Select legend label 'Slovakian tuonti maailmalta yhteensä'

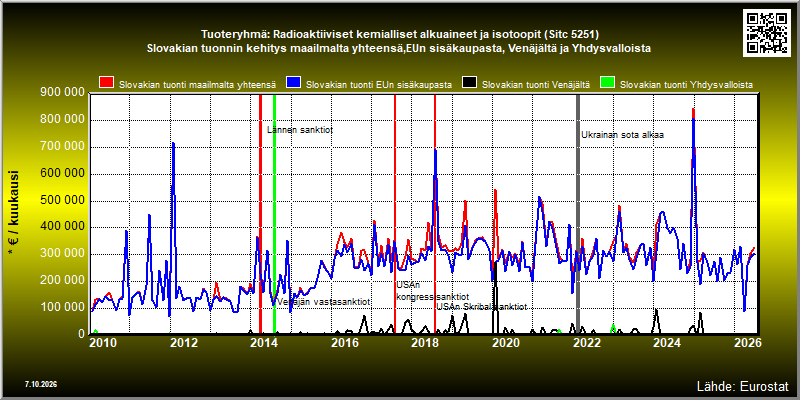pyautogui.click(x=197, y=85)
